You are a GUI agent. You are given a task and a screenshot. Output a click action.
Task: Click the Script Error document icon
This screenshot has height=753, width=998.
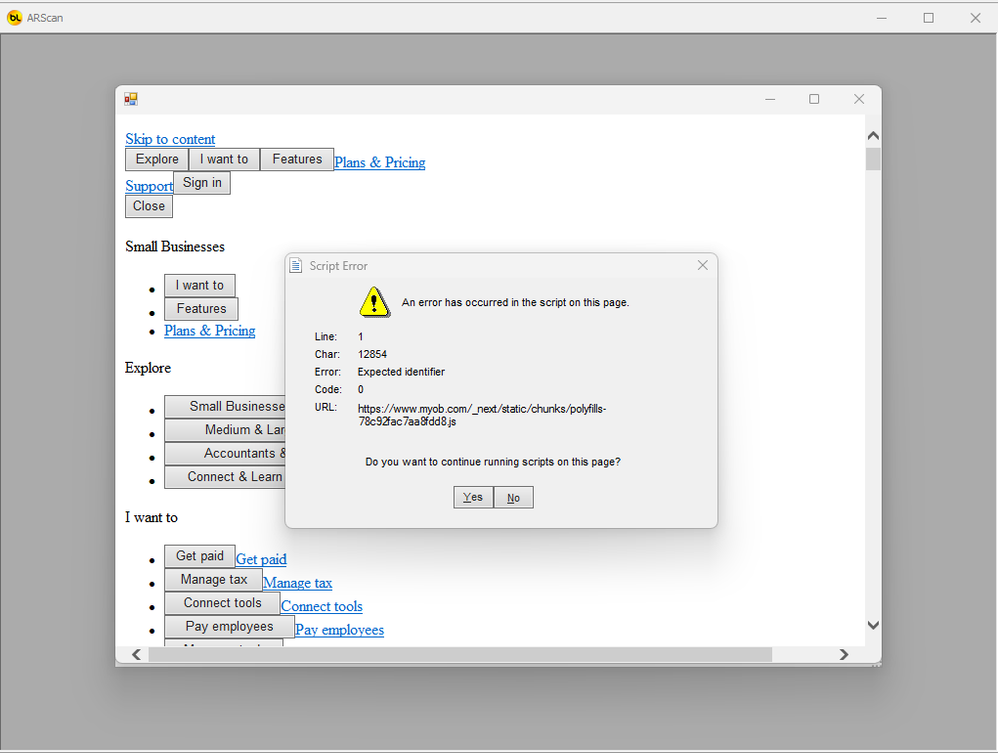(296, 266)
